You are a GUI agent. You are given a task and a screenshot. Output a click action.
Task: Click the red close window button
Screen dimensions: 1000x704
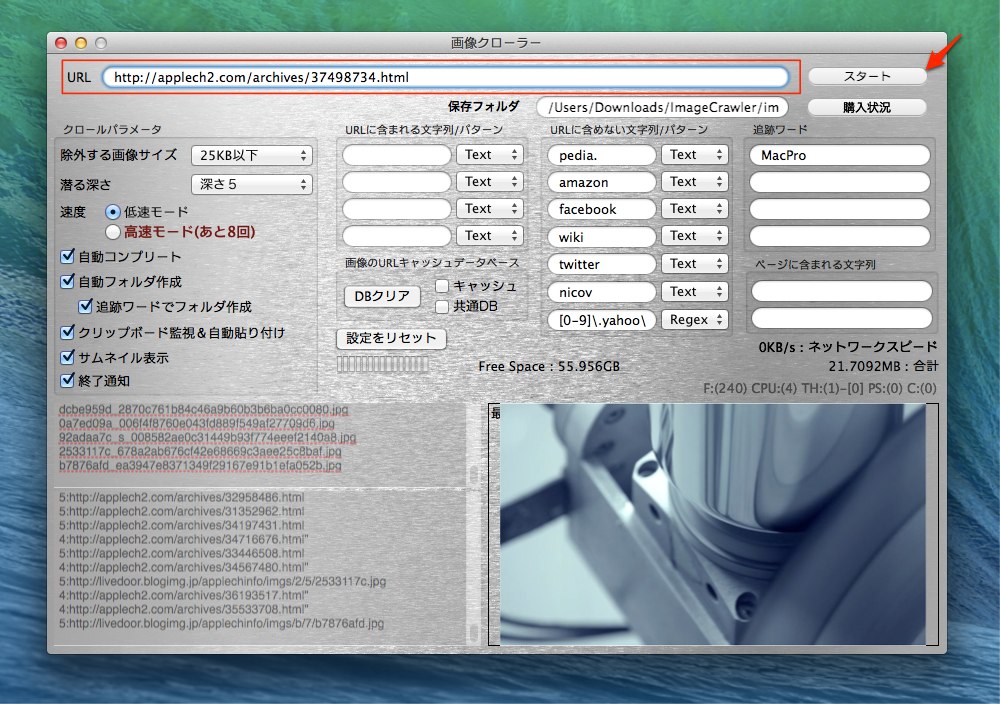tap(61, 43)
